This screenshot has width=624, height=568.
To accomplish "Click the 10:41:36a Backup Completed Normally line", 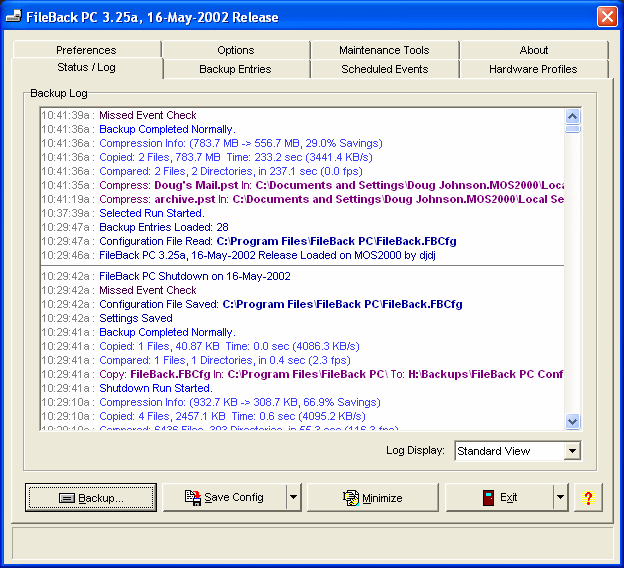I will [138, 129].
